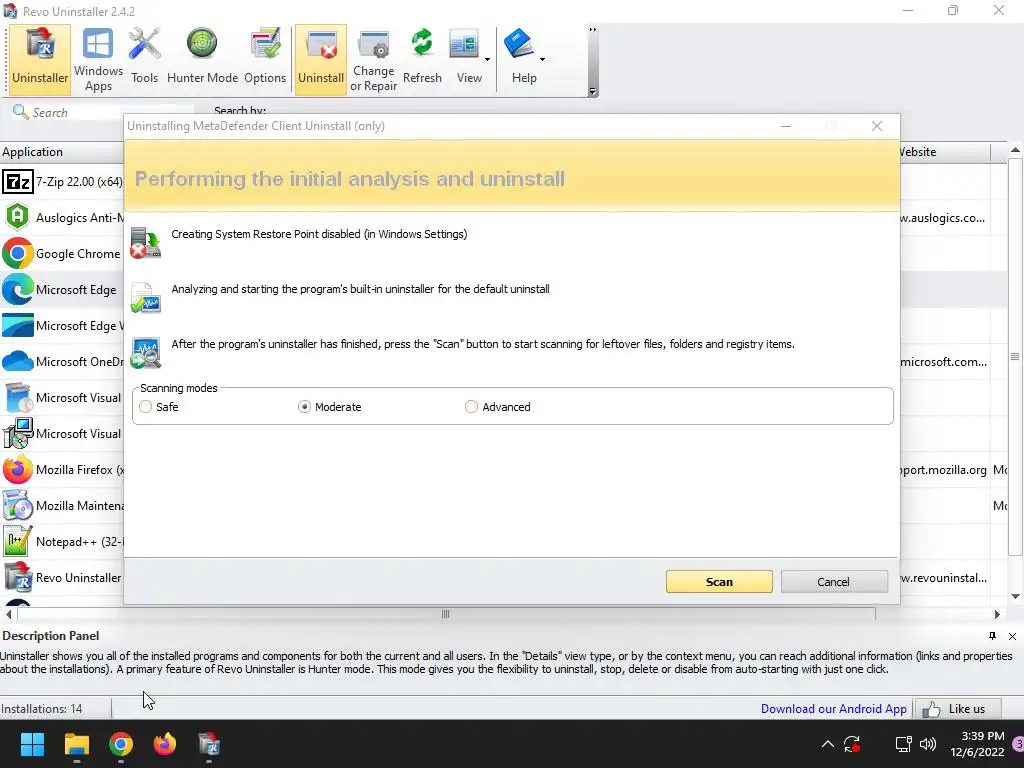Minimize the uninstall dialog window
This screenshot has height=768, width=1024.
(x=786, y=126)
